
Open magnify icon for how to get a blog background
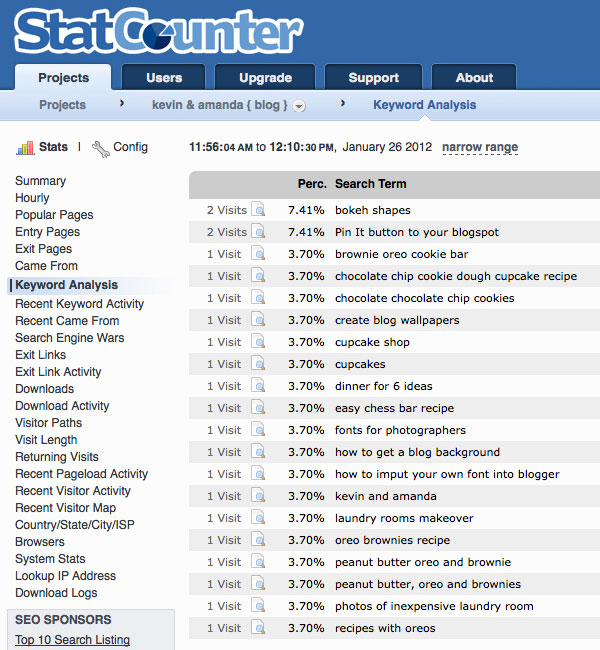[258, 451]
